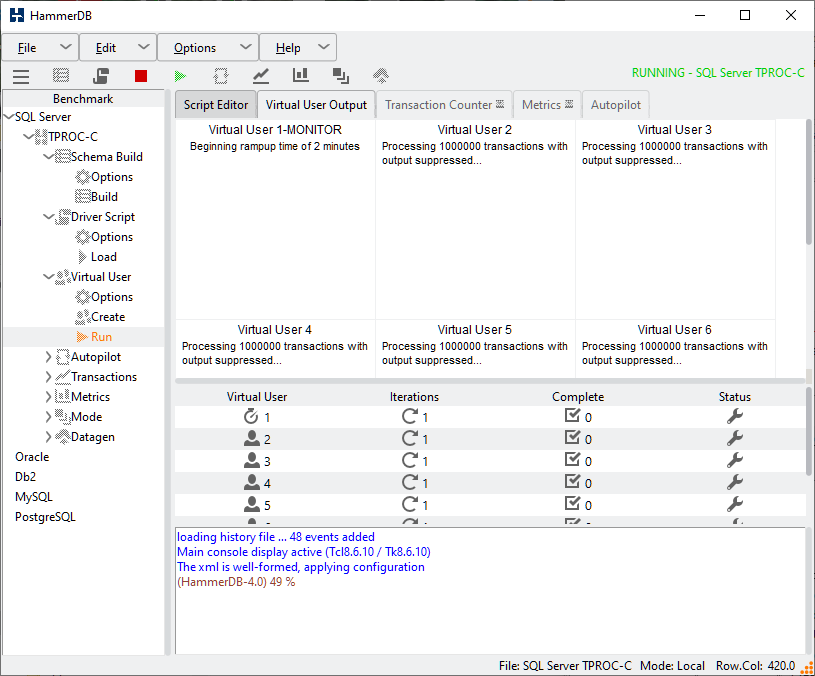This screenshot has width=815, height=676.
Task: Collapse the Driver Script branch
Action: tap(48, 217)
